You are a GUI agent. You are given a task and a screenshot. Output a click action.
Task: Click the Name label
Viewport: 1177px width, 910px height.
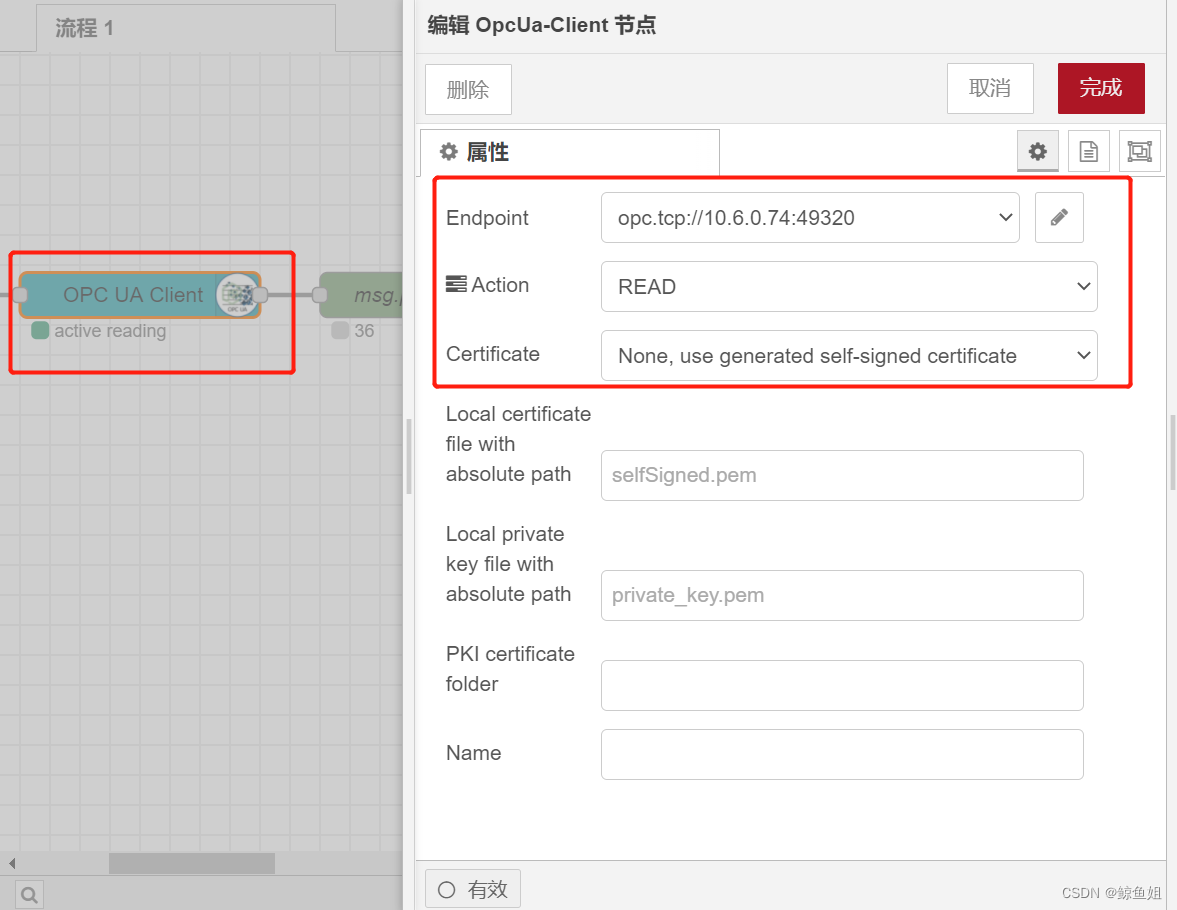474,753
